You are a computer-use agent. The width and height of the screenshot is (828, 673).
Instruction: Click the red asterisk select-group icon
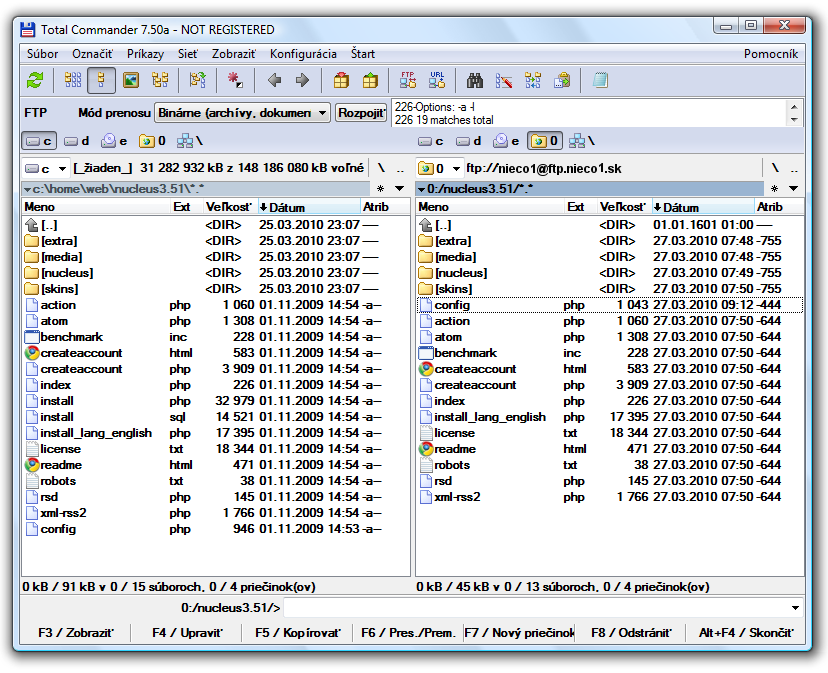(x=235, y=80)
